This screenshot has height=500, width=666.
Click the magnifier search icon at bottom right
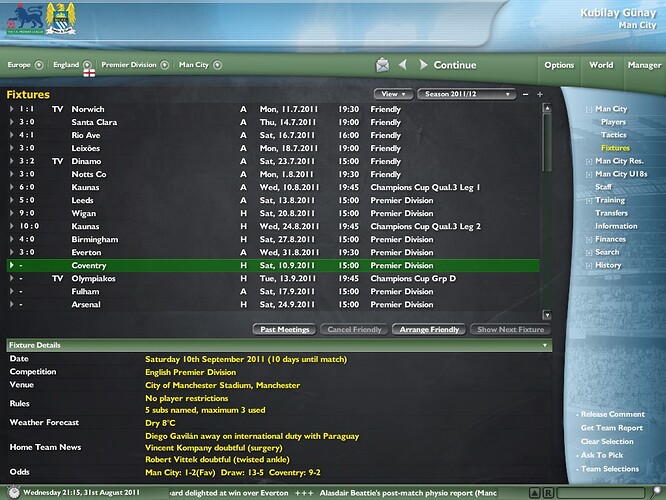[x=657, y=492]
